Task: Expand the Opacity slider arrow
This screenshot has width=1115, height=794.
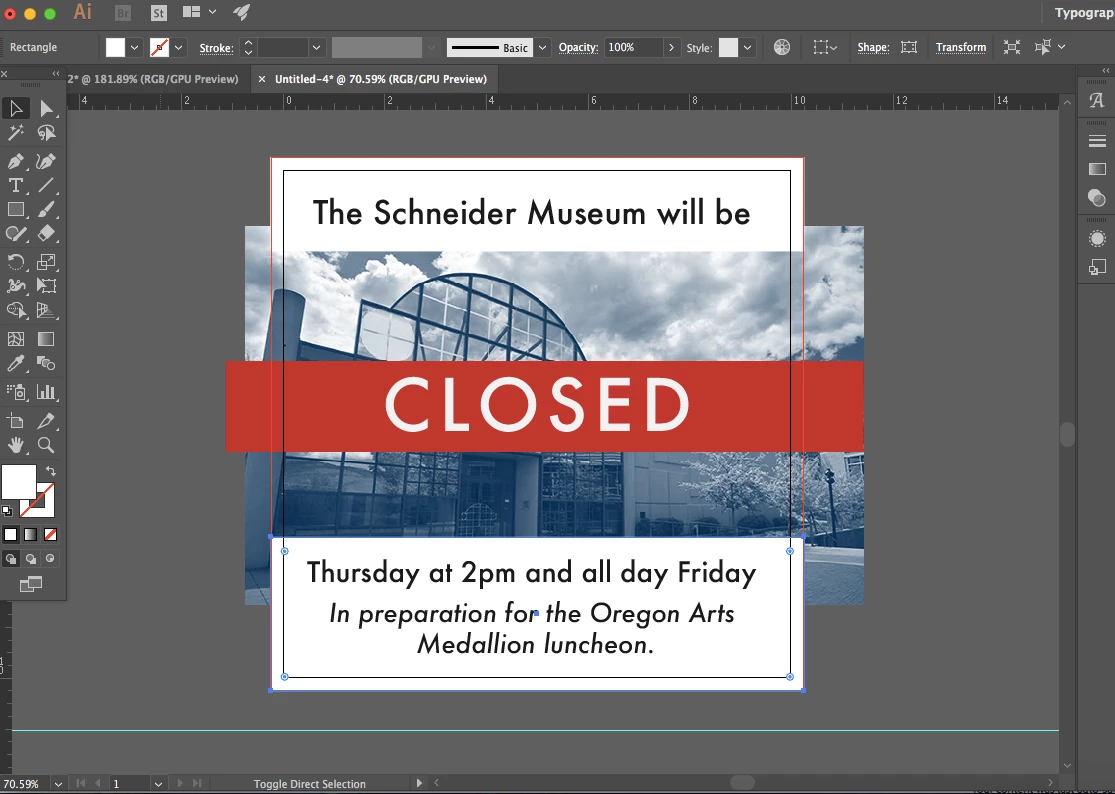Action: tap(671, 48)
